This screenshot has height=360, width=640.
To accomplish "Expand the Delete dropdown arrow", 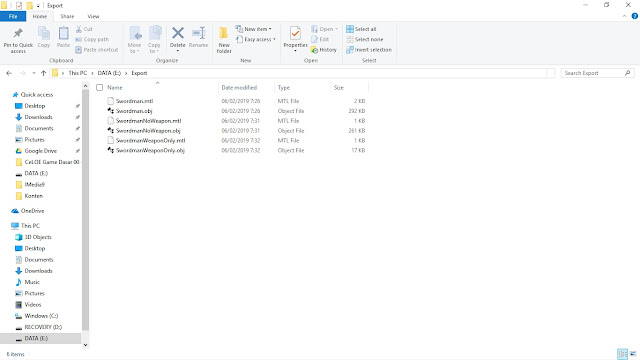I will [x=178, y=51].
